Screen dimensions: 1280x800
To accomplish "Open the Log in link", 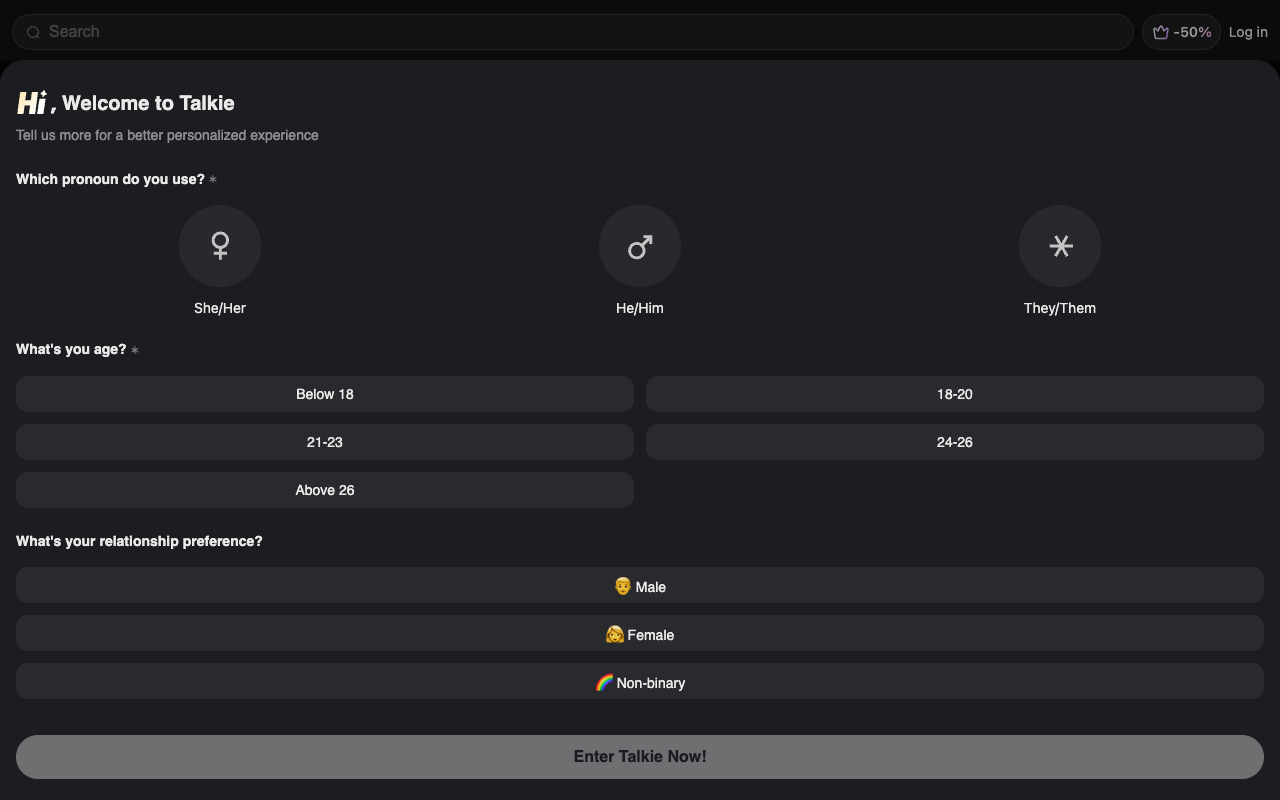I will (x=1248, y=32).
